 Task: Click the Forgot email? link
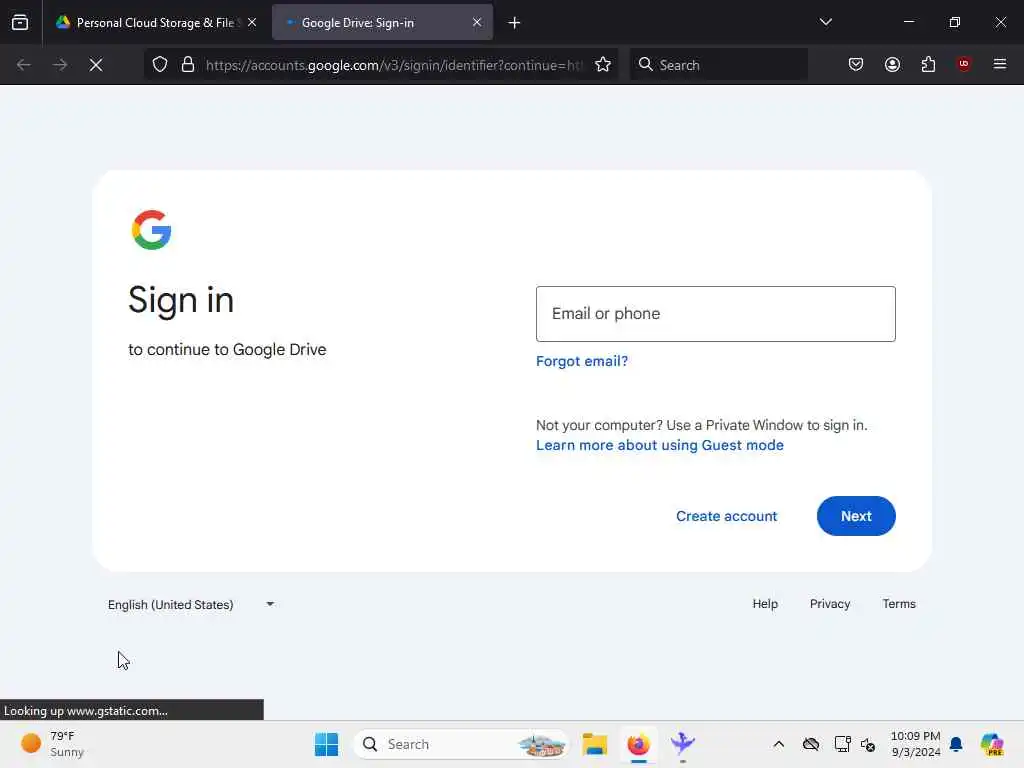click(x=582, y=361)
